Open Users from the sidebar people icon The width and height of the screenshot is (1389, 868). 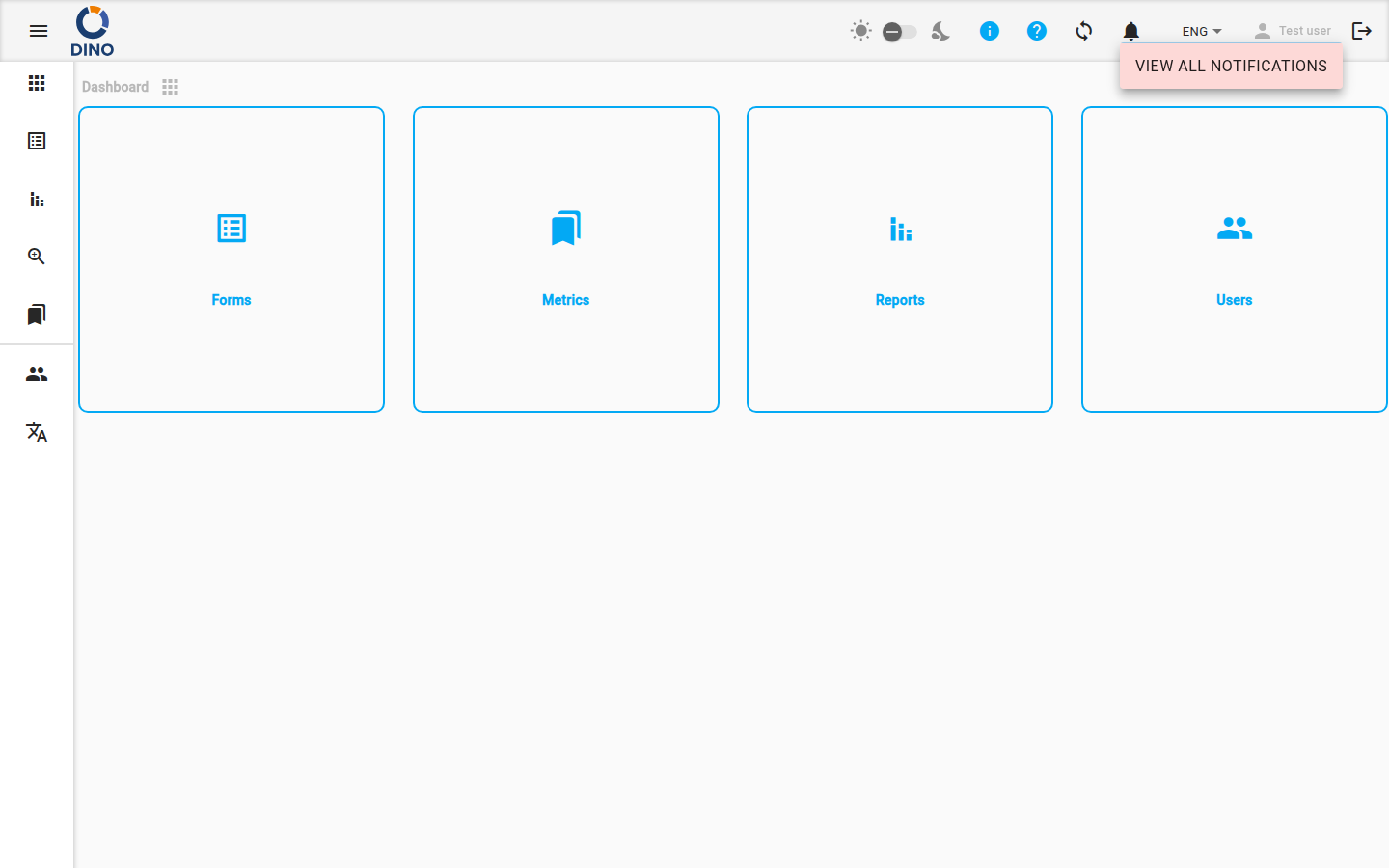click(x=37, y=374)
